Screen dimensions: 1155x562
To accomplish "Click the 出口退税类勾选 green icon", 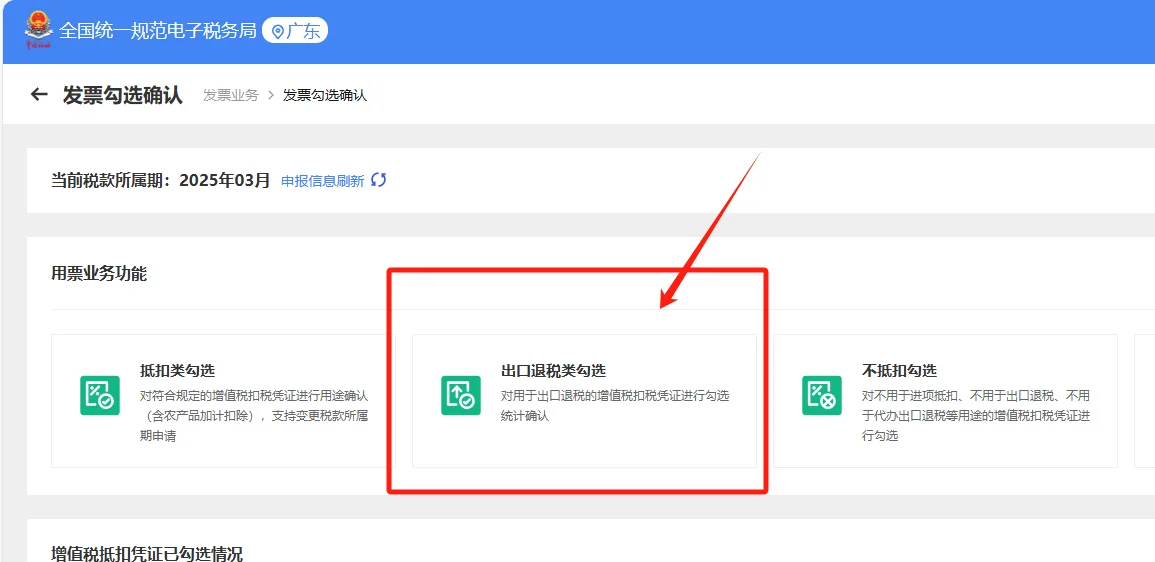I will click(x=460, y=396).
